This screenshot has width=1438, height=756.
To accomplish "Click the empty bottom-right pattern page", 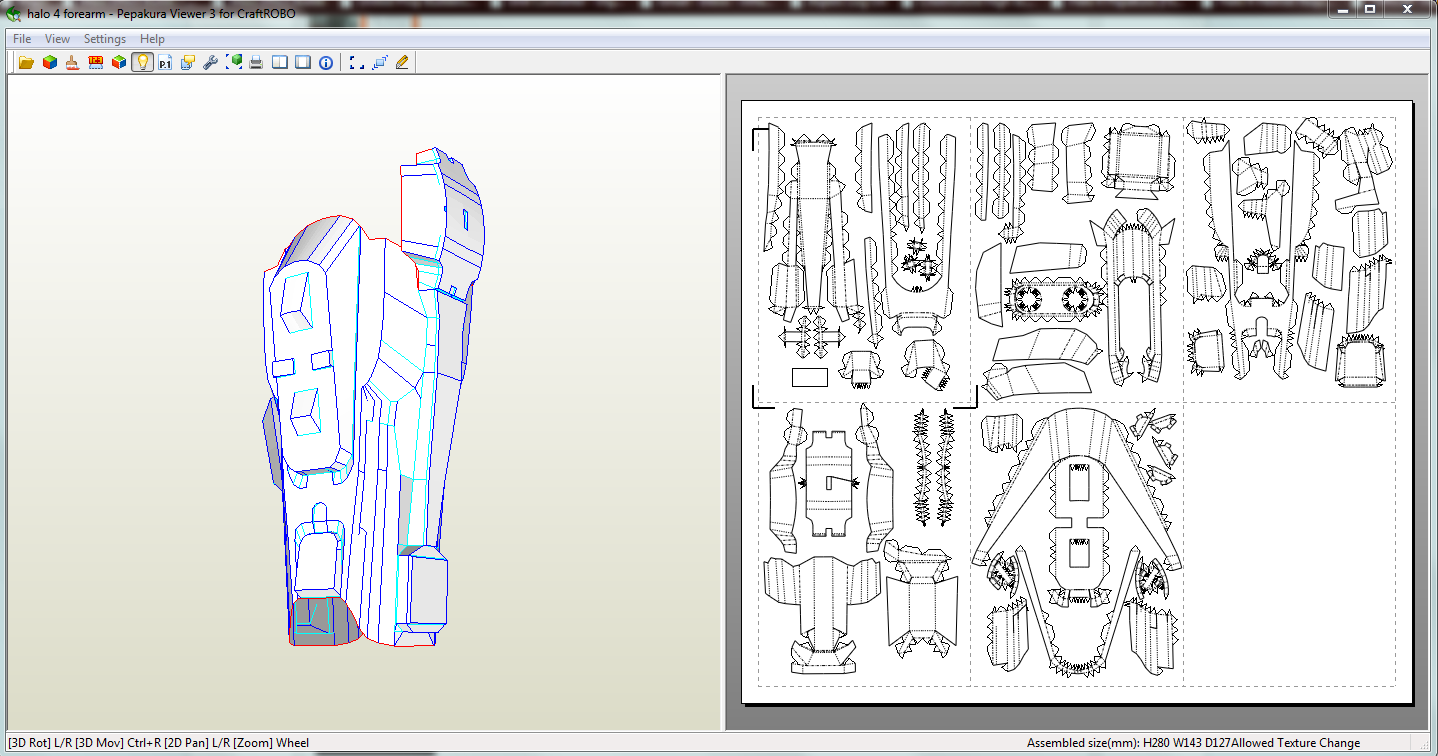I will pyautogui.click(x=1288, y=543).
